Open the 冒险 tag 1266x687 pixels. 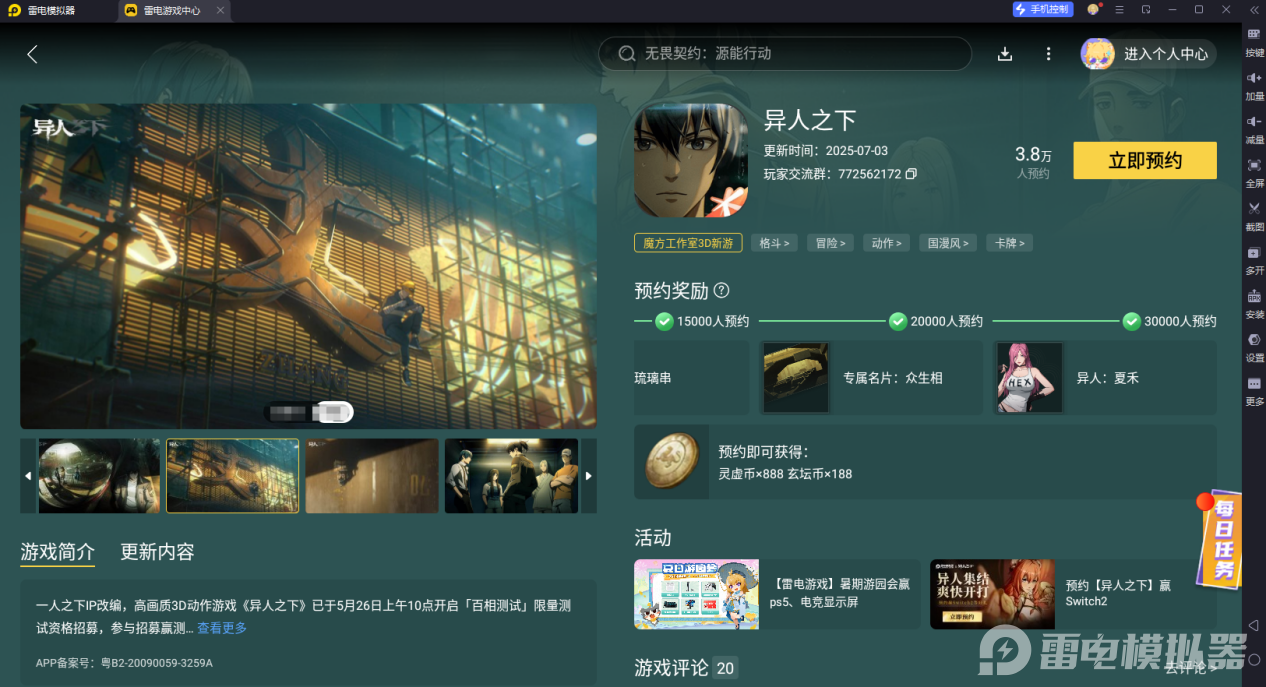click(830, 243)
